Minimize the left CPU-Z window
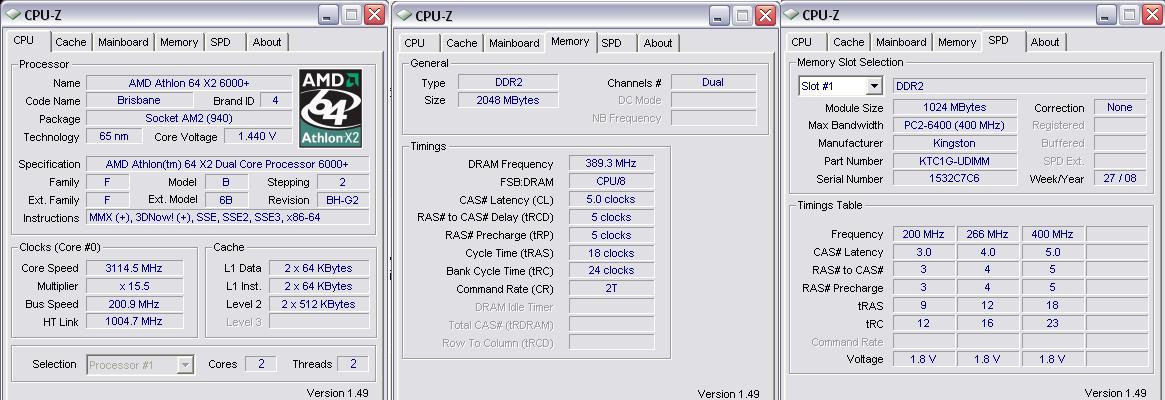This screenshot has width=1165, height=400. point(328,14)
